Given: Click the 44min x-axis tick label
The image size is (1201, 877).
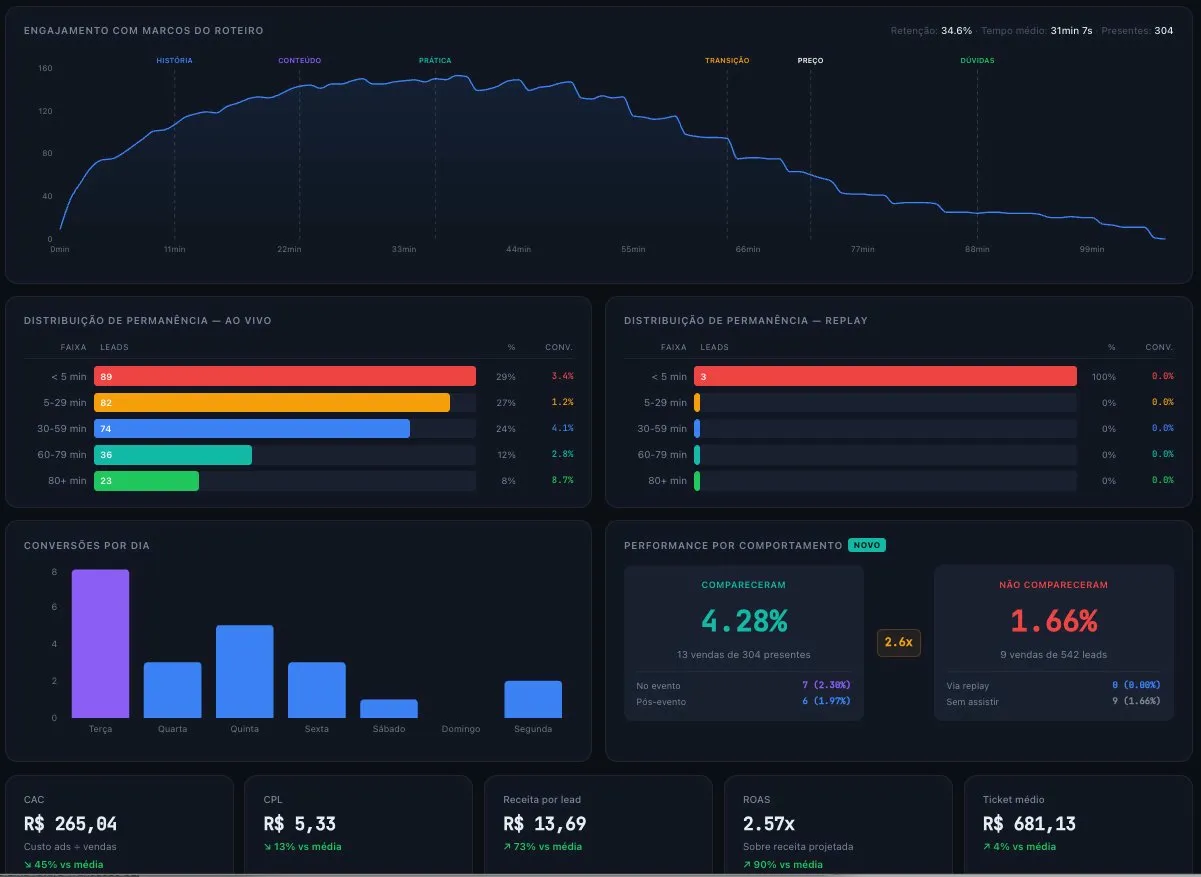Looking at the screenshot, I should [518, 249].
